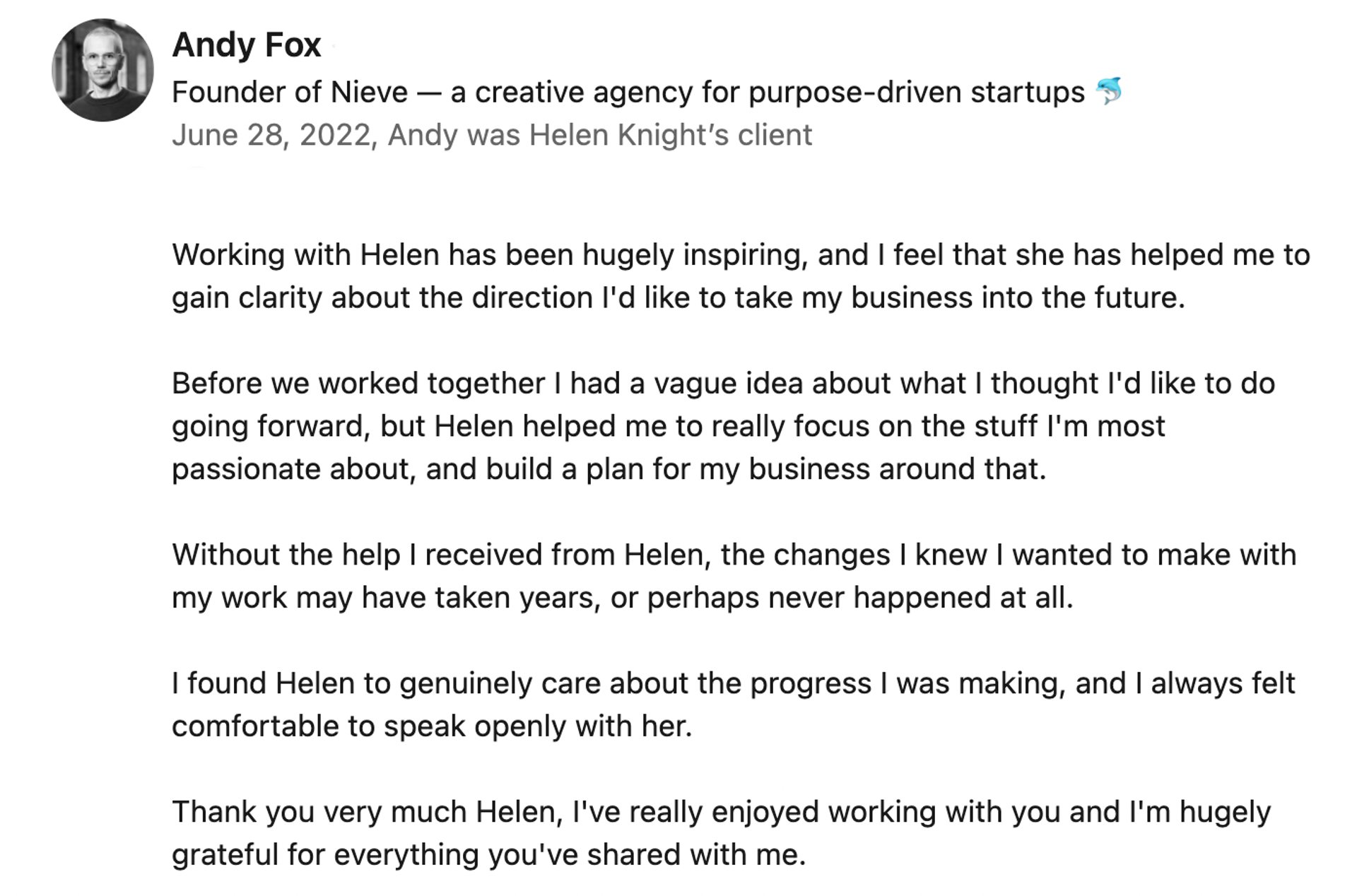Click the line starting I found Helen
The width and height of the screenshot is (1357, 896).
pos(733,684)
